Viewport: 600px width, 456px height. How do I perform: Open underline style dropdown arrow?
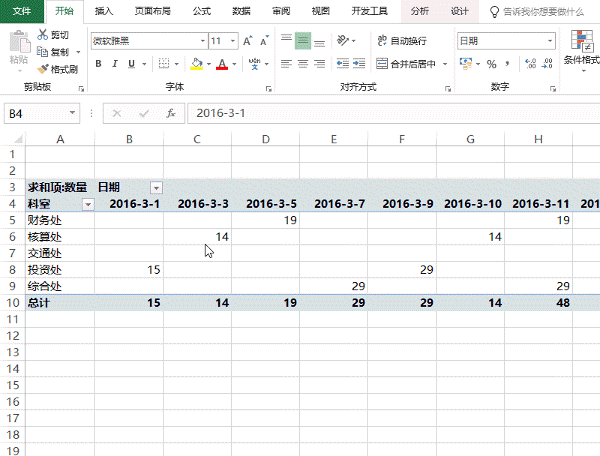point(144,64)
